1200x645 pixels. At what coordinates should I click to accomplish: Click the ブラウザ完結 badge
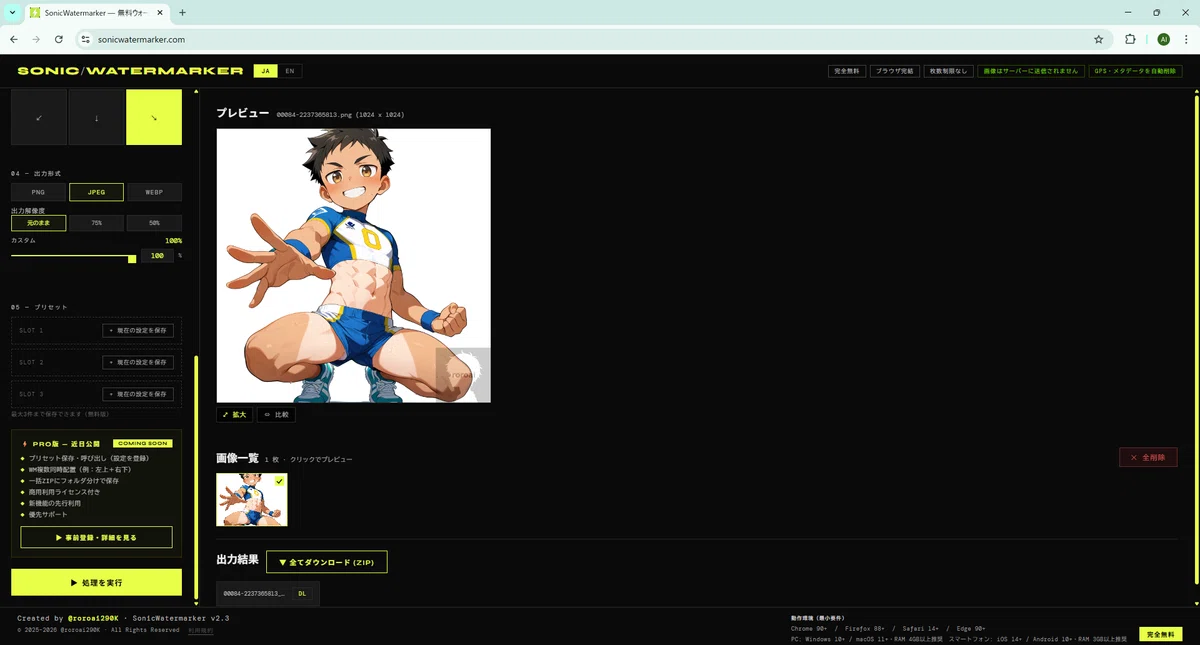[894, 71]
